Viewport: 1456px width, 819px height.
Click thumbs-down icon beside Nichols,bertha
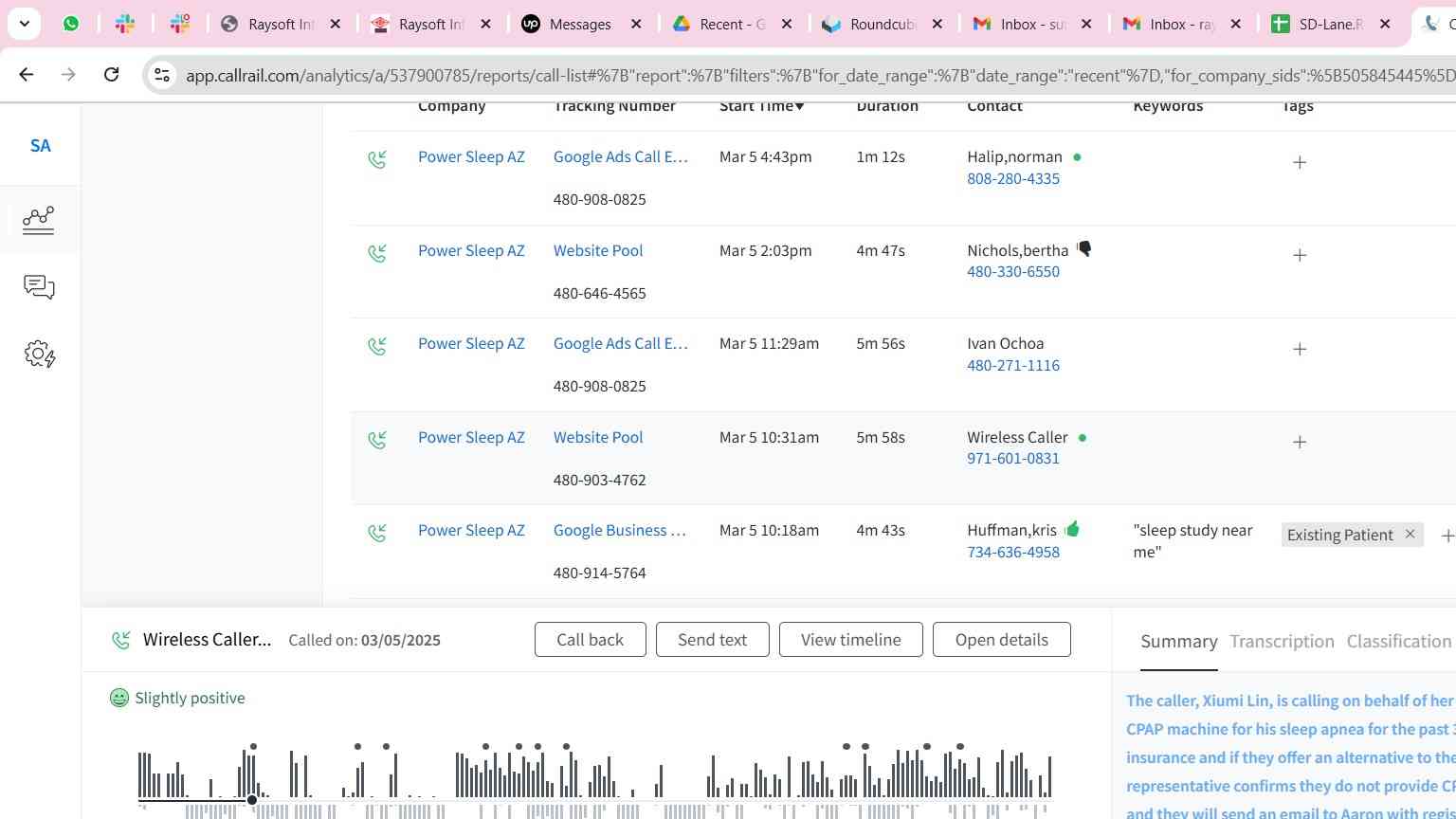[x=1084, y=248]
